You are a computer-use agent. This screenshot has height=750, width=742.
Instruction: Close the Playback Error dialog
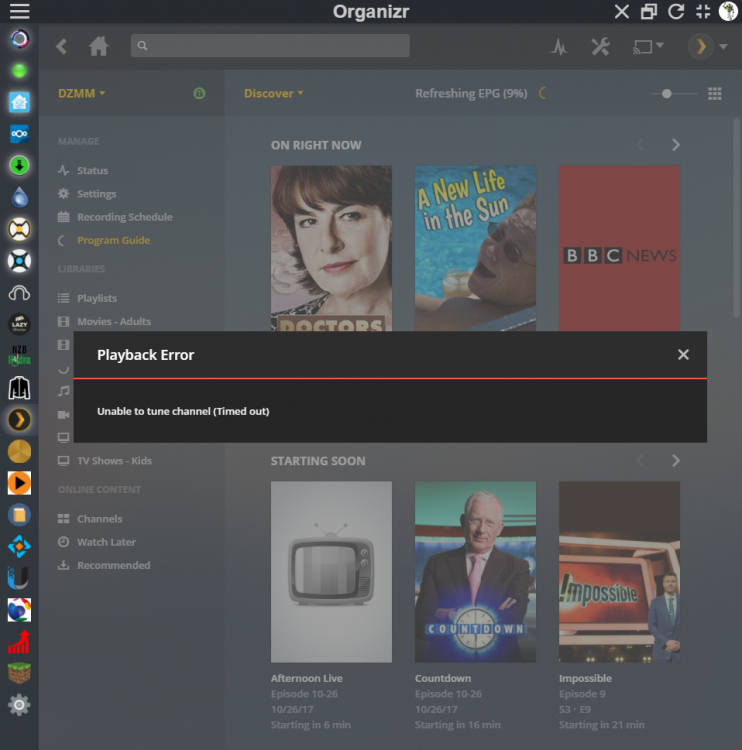[x=683, y=354]
